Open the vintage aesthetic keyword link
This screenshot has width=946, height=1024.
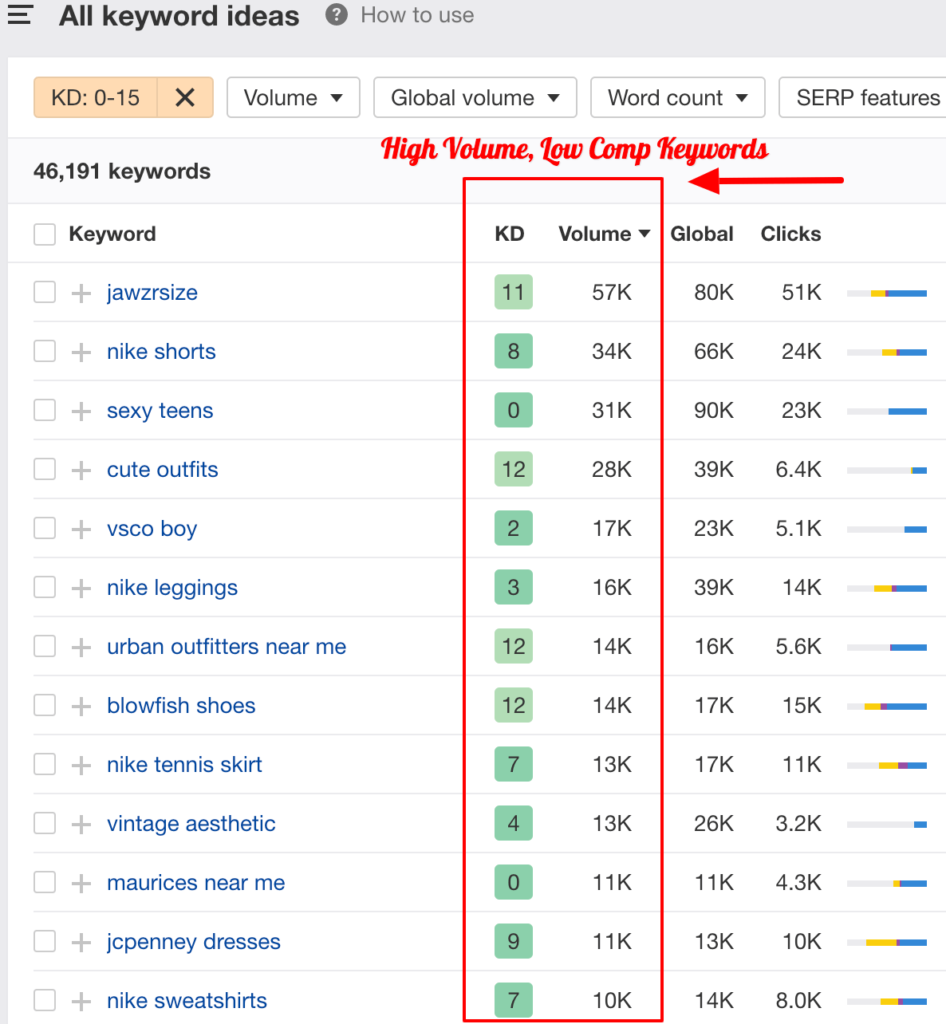click(191, 824)
